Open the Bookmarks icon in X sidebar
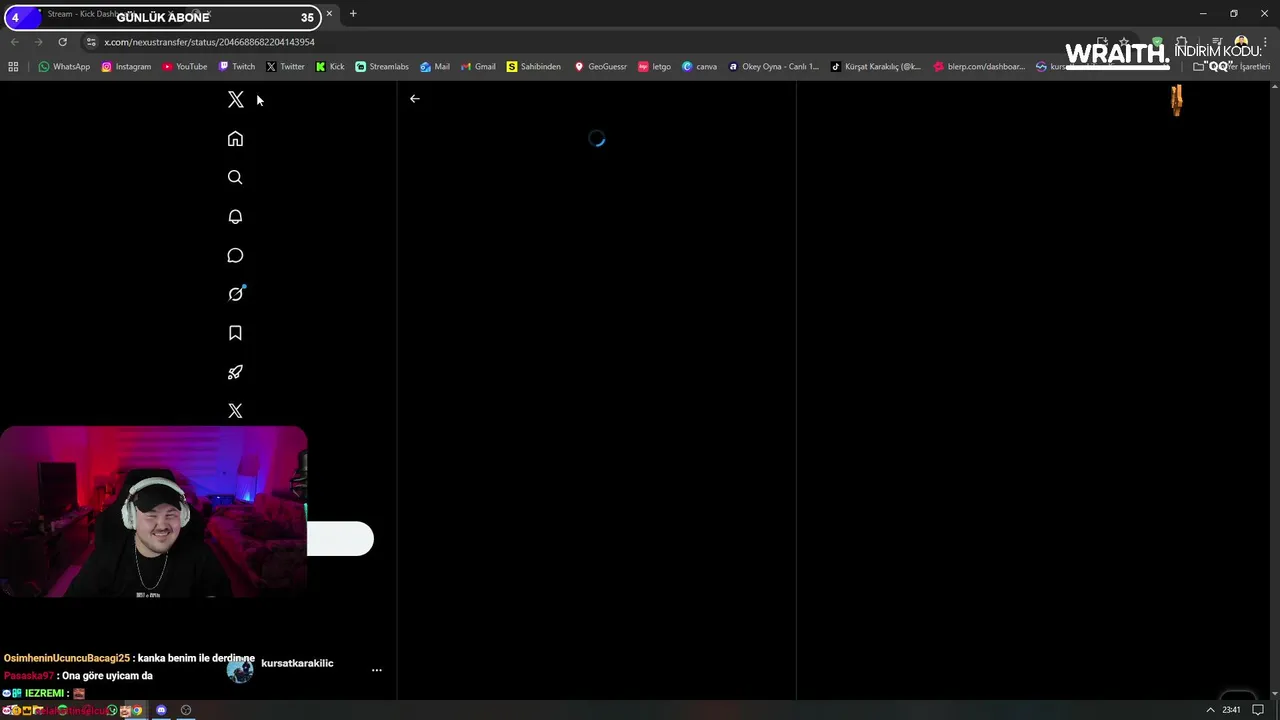The height and width of the screenshot is (720, 1280). coord(235,333)
